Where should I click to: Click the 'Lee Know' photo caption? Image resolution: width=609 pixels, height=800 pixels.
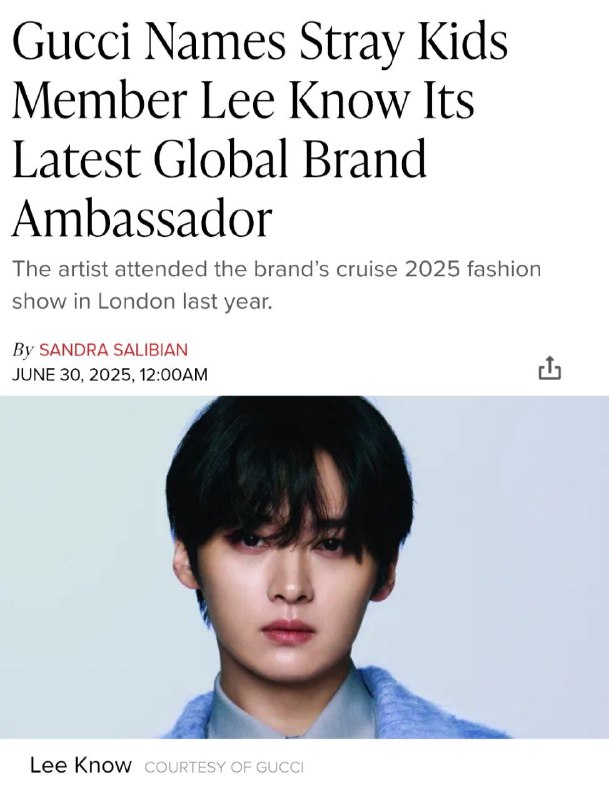[81, 765]
